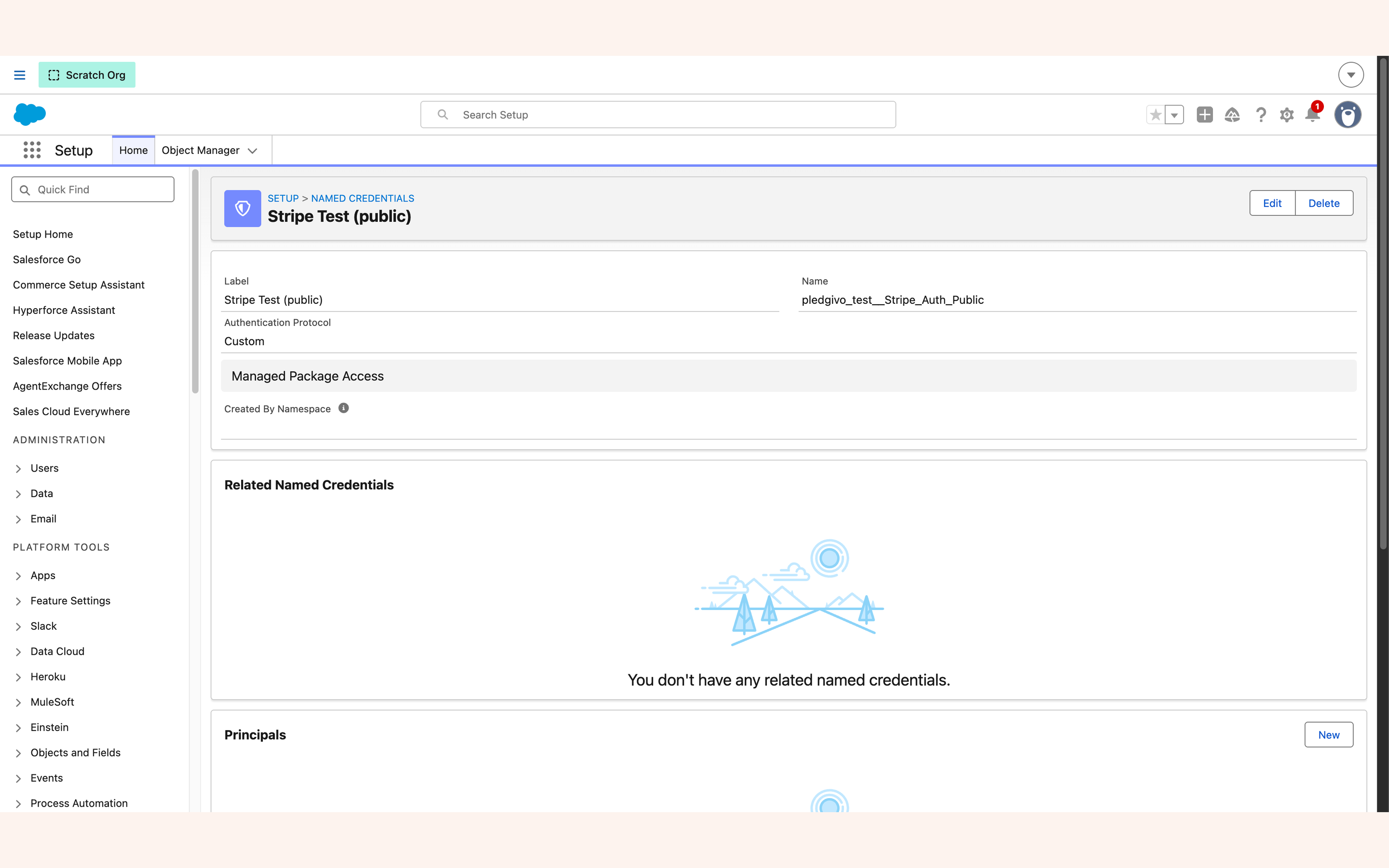Click the magnifier icon in Search Setup
The height and width of the screenshot is (868, 1389).
(x=443, y=114)
